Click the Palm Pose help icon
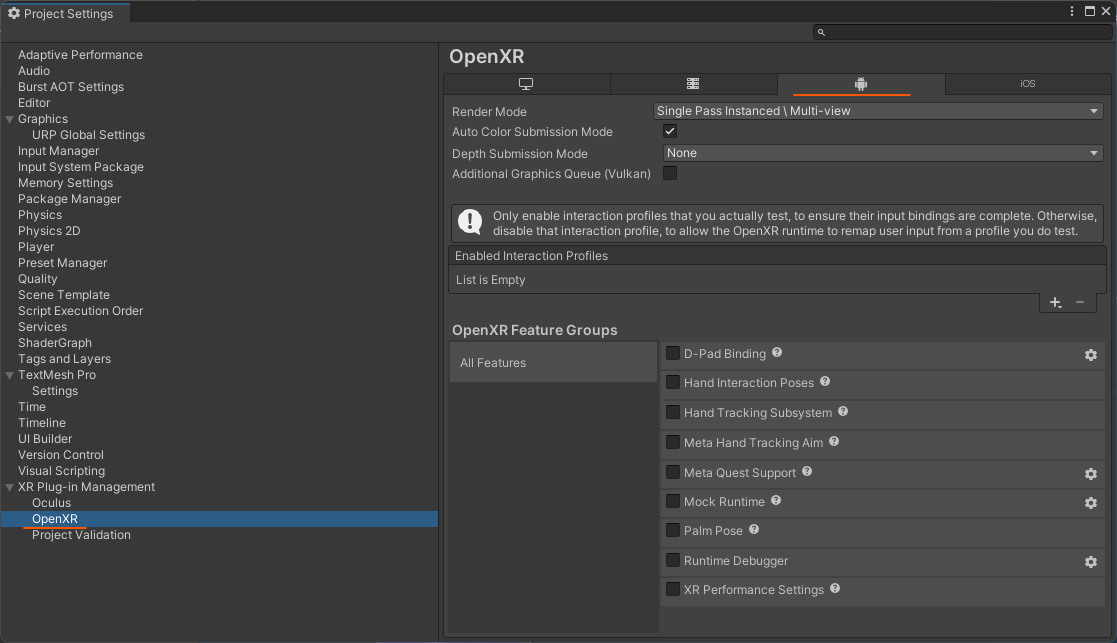 [754, 530]
